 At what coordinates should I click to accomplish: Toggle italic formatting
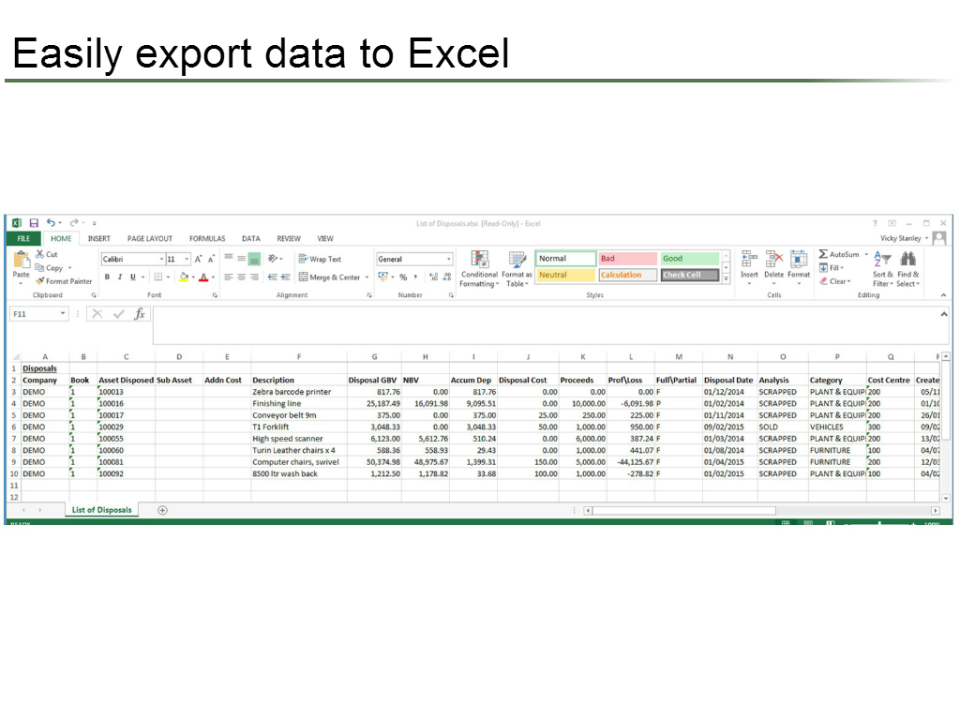pos(121,276)
